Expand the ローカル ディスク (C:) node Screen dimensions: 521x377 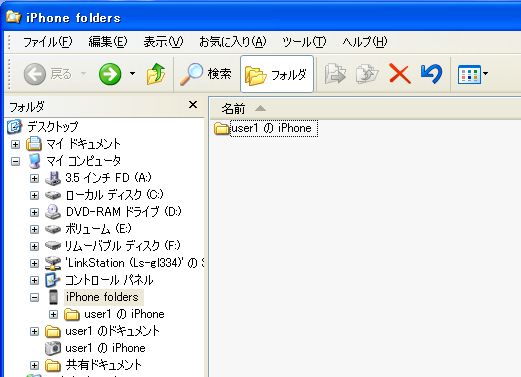(x=34, y=195)
